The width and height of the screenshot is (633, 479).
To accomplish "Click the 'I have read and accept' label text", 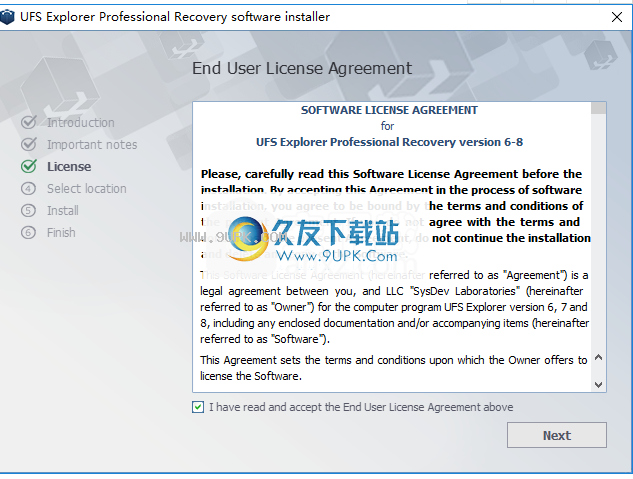I will click(x=361, y=407).
